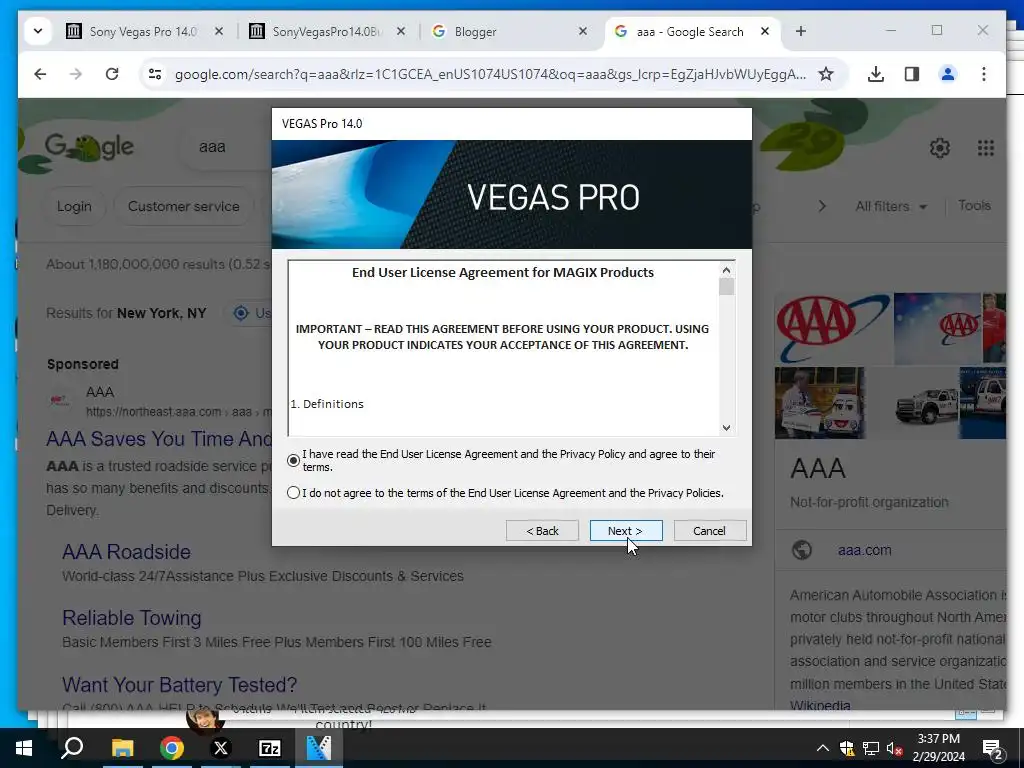This screenshot has width=1024, height=768.
Task: Click the license agreement scrollbar thumb
Action: (x=726, y=287)
